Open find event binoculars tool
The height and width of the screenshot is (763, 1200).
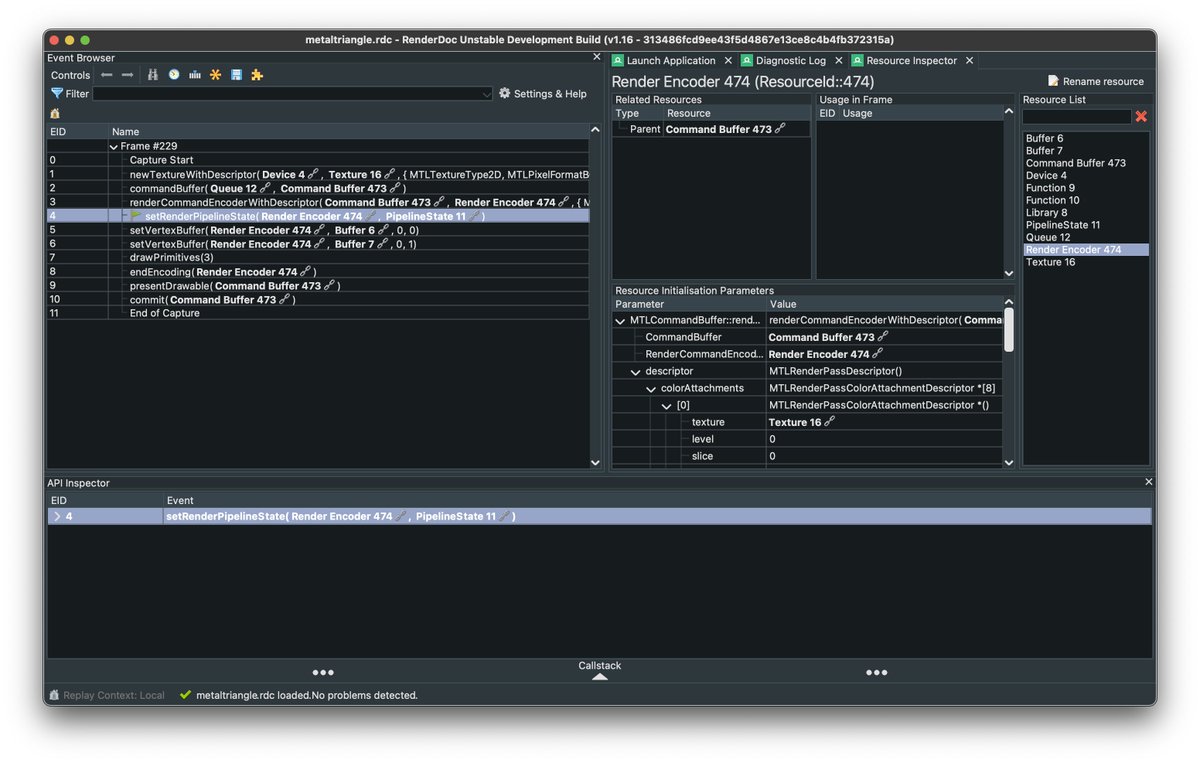(x=153, y=75)
